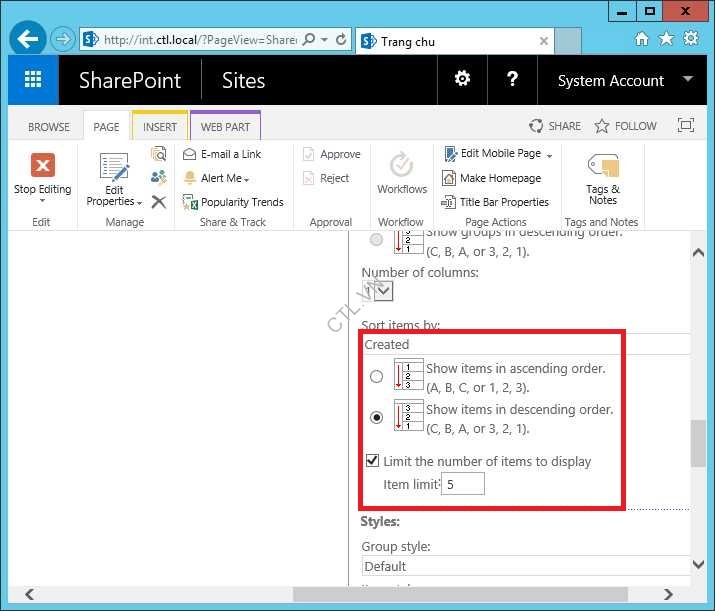Click the Stop Editing icon

[42, 166]
